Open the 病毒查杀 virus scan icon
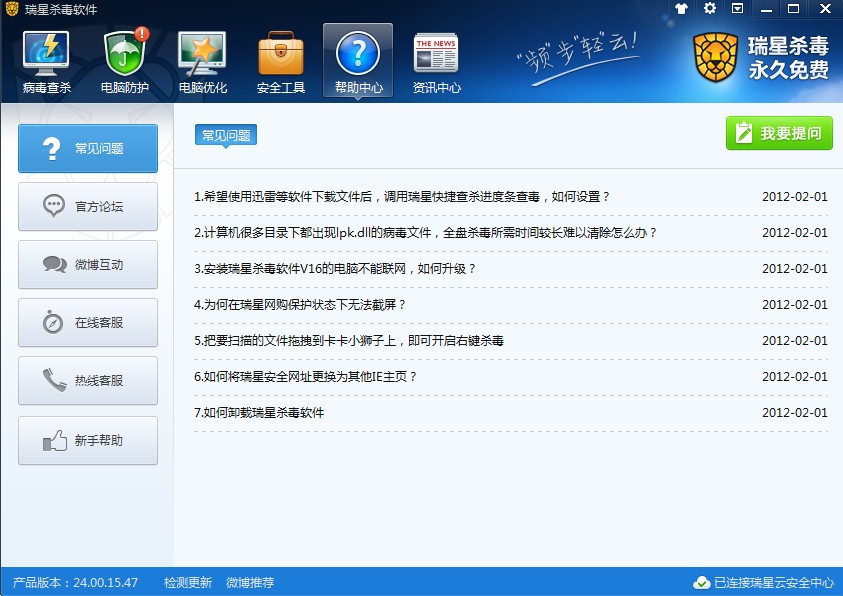Screen dimensions: 843x596 [46, 55]
